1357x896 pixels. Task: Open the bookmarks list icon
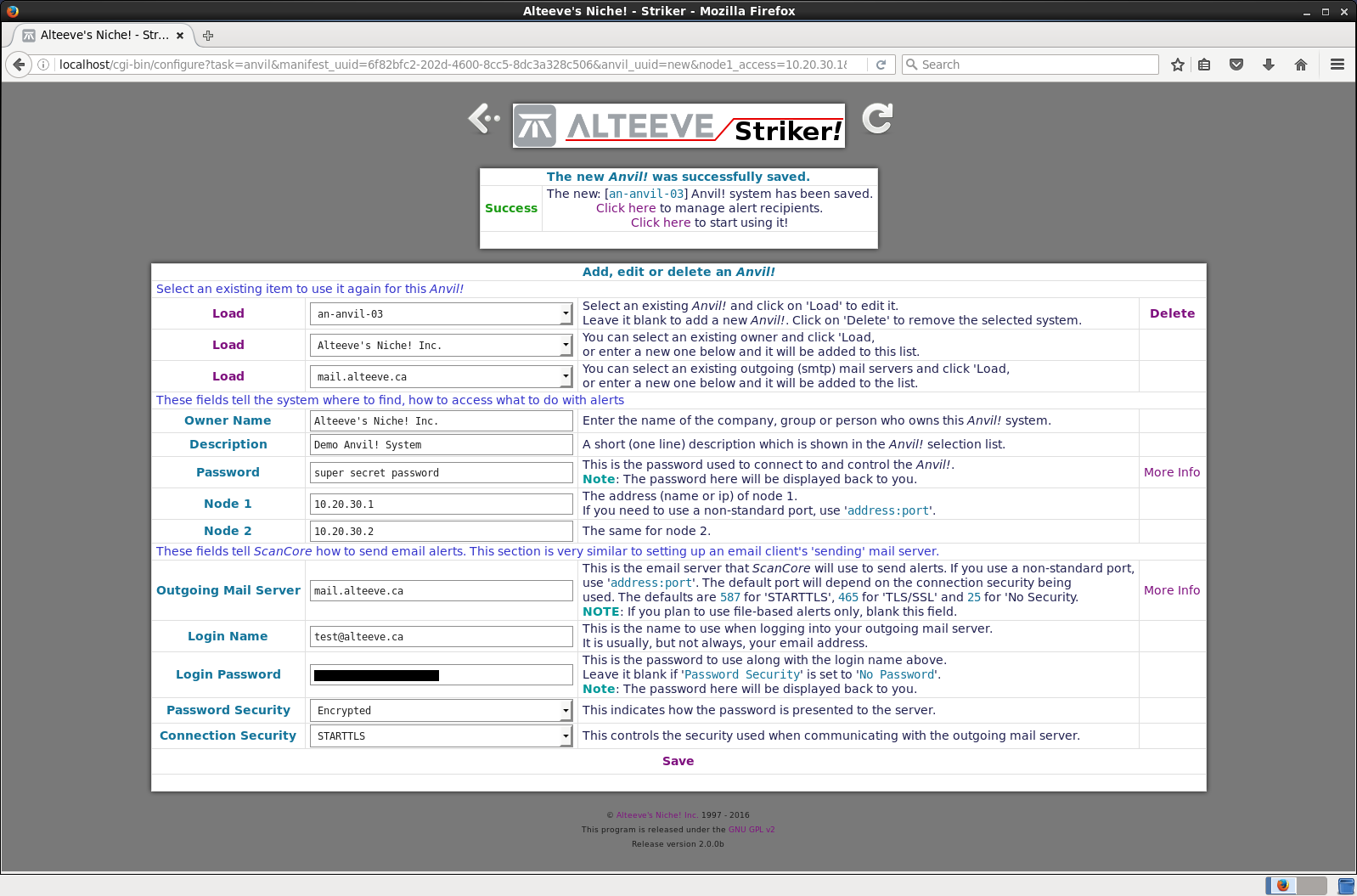[1204, 65]
